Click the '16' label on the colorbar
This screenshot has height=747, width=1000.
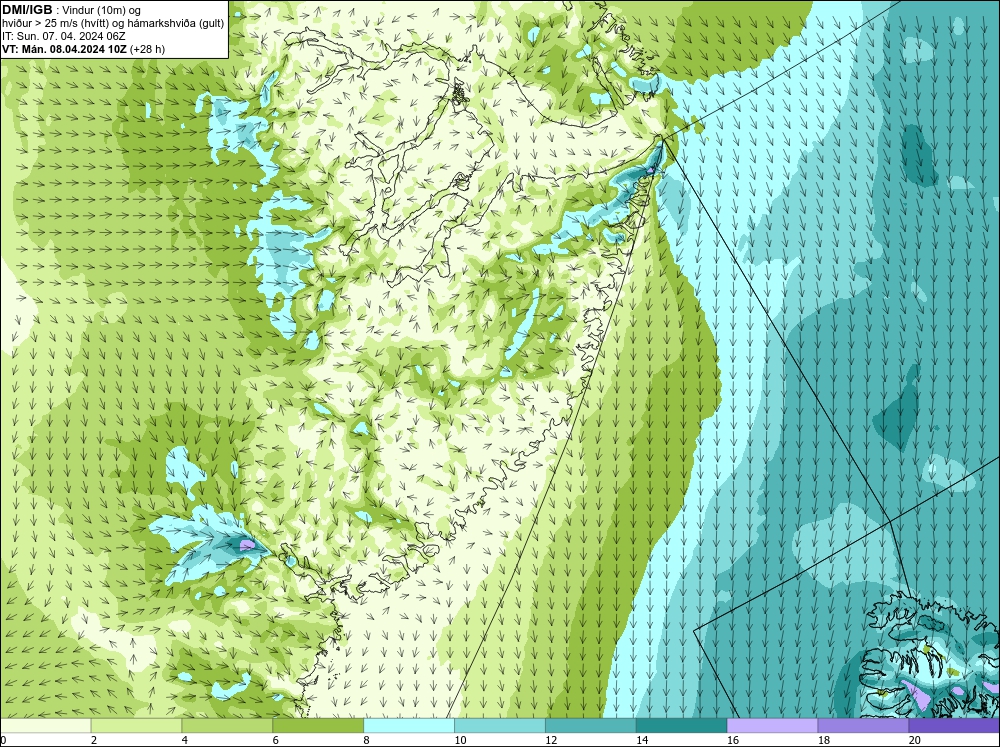[733, 740]
